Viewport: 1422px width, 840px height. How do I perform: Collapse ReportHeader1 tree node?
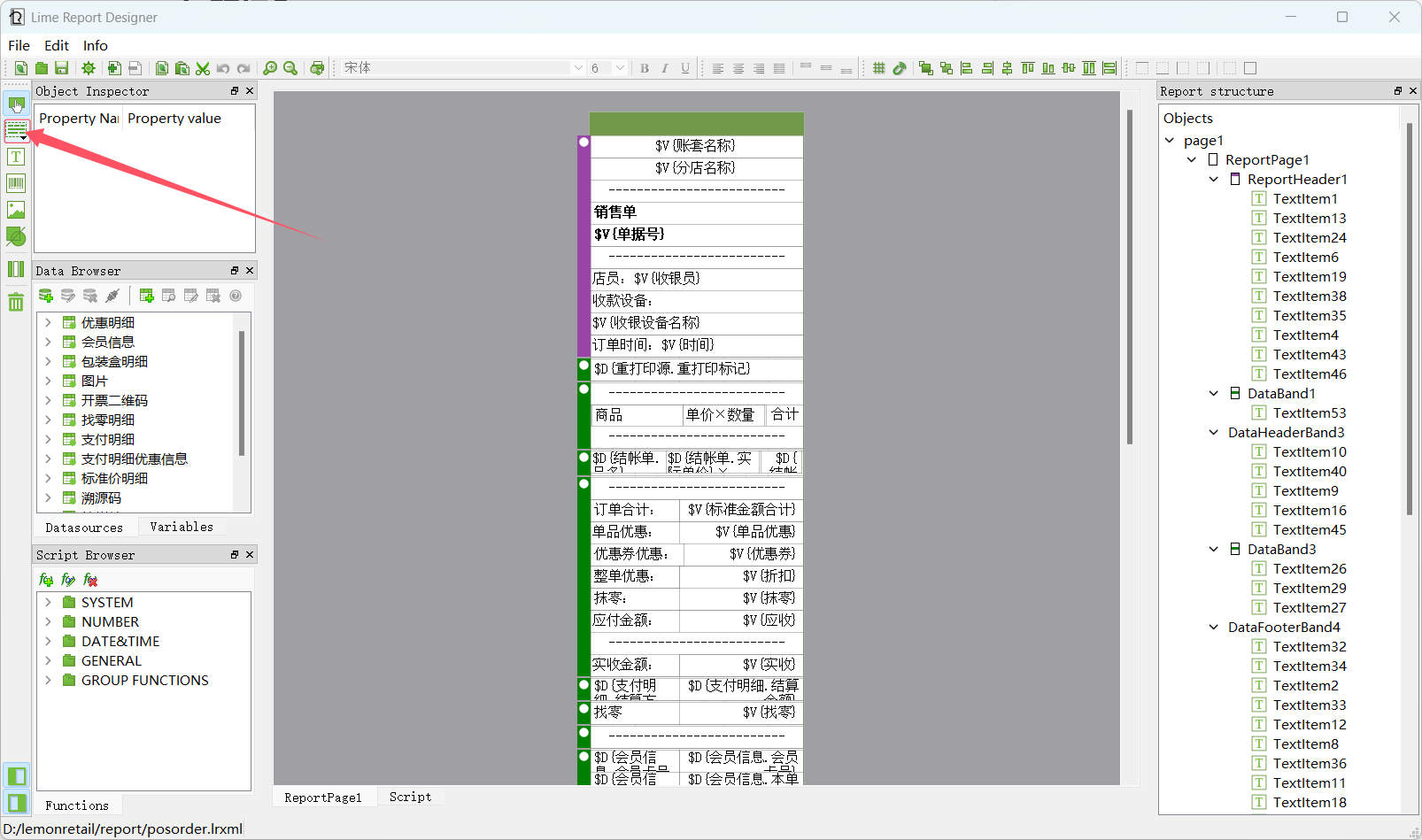tap(1214, 179)
